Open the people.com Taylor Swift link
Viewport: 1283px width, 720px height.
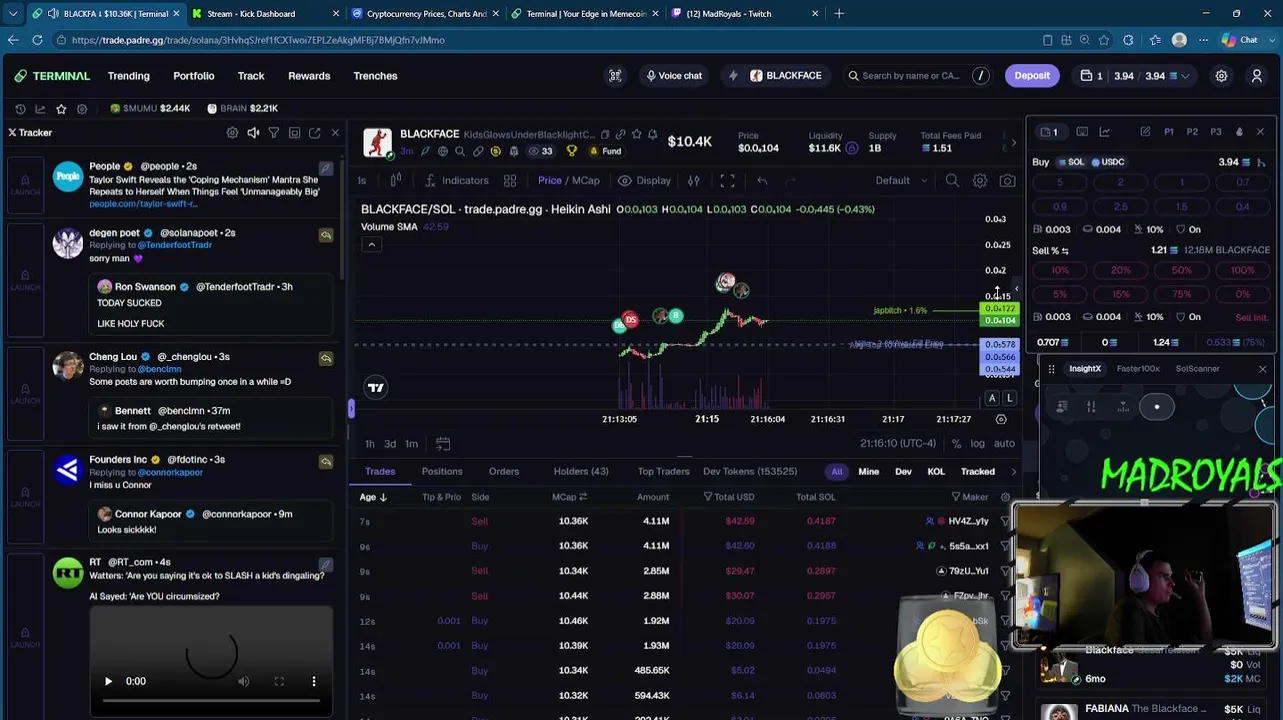click(143, 204)
